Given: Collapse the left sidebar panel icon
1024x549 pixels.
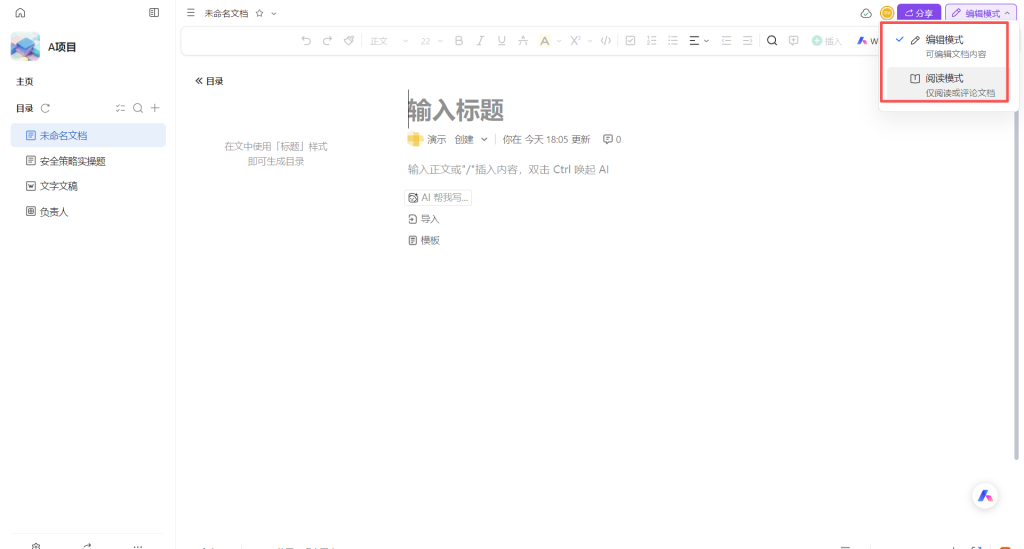Looking at the screenshot, I should pyautogui.click(x=154, y=12).
